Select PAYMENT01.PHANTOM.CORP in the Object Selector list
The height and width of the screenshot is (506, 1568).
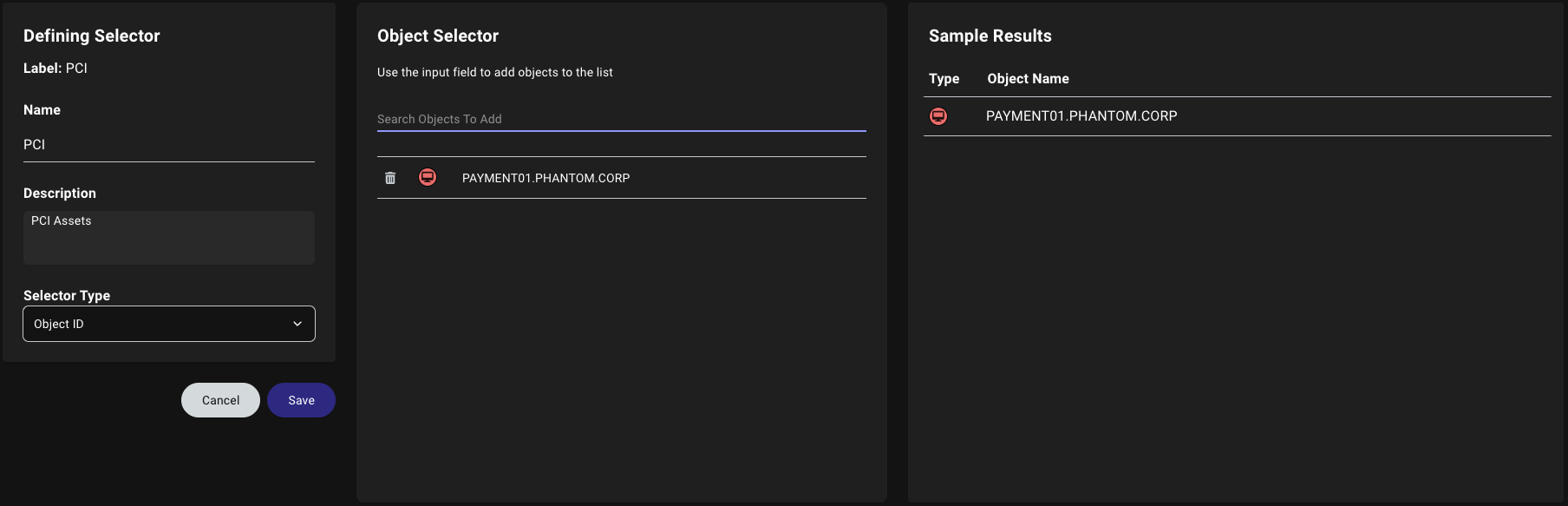tap(546, 177)
